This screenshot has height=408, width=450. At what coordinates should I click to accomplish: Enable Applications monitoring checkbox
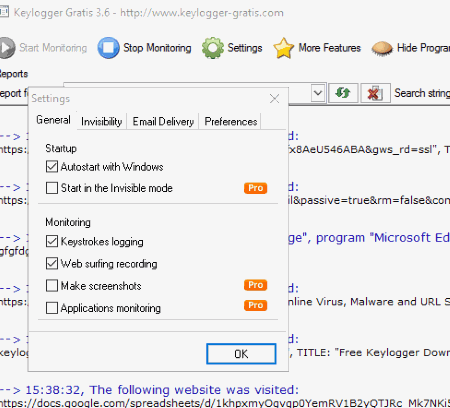(52, 308)
